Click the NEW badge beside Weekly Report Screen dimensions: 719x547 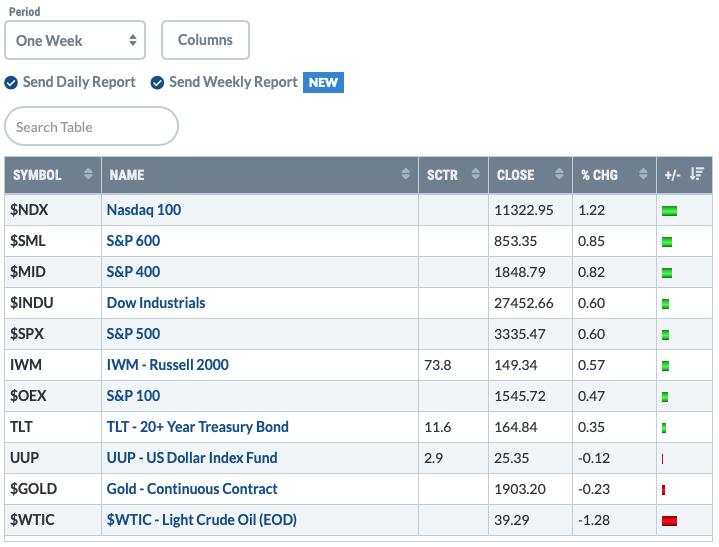click(x=323, y=83)
